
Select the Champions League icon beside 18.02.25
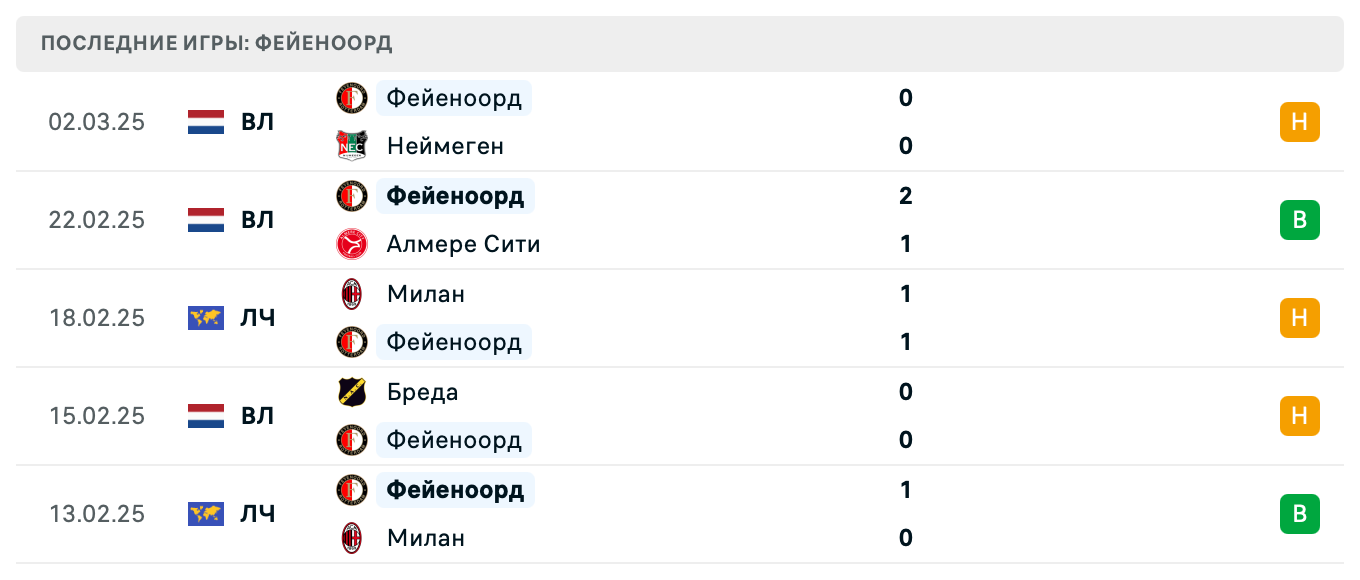[x=204, y=318]
